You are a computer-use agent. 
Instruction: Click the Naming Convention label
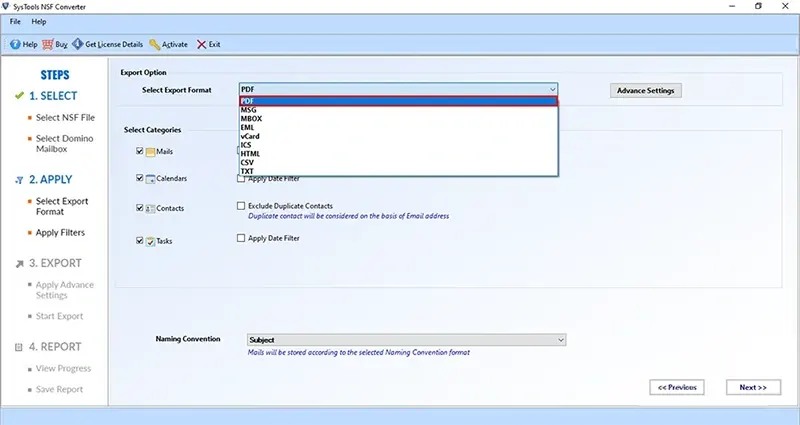(x=188, y=339)
